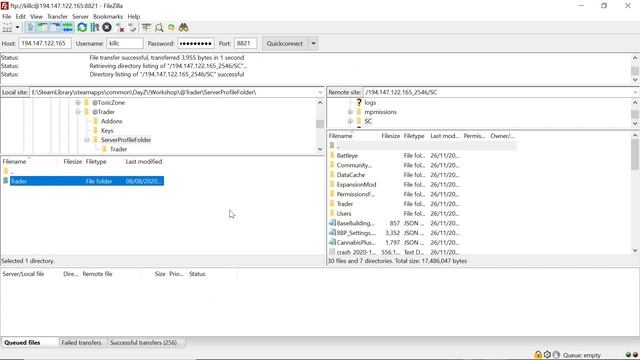Click the Username input field
This screenshot has height=360, width=640.
click(x=125, y=43)
